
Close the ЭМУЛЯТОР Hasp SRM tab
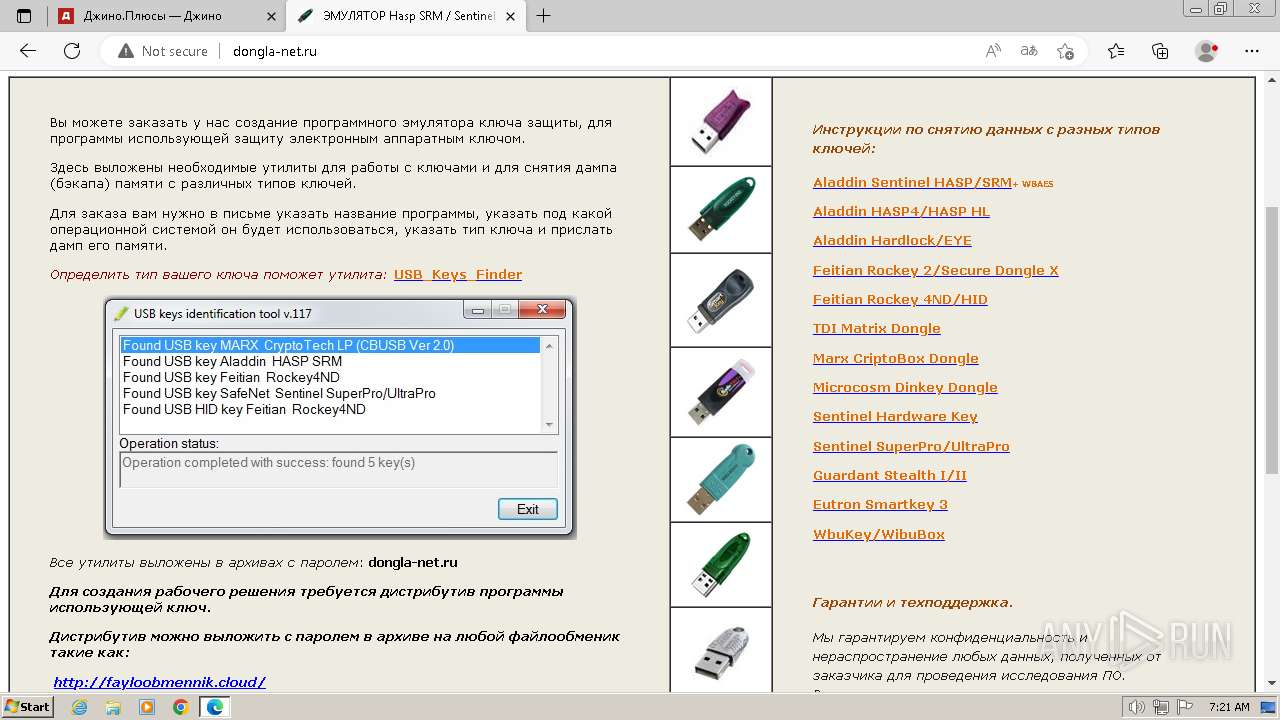[511, 16]
